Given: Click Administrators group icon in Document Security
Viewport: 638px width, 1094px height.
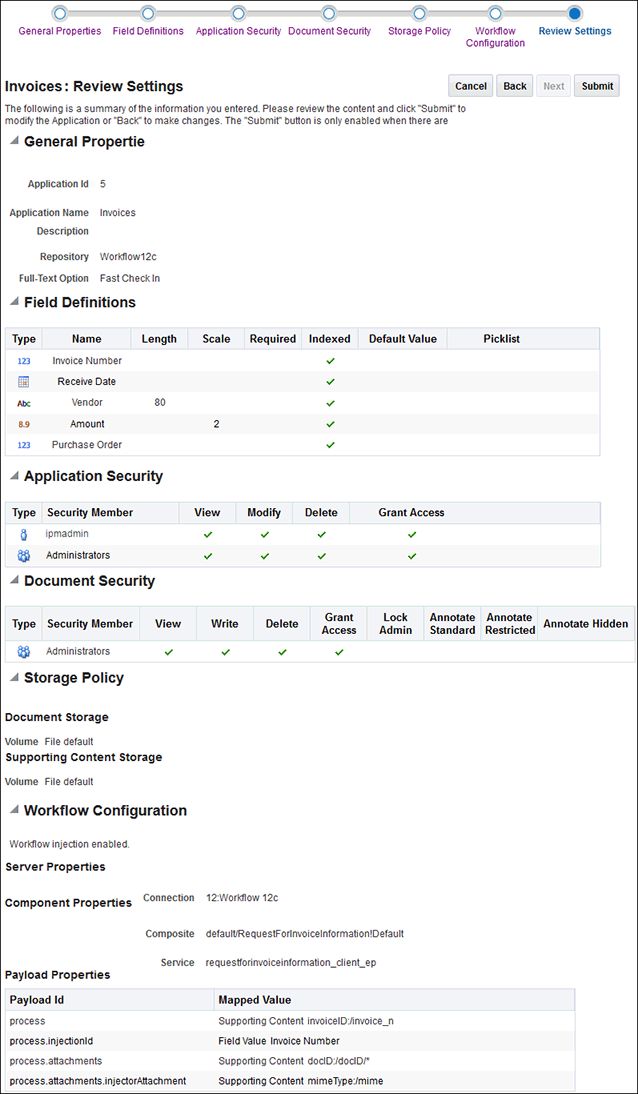Looking at the screenshot, I should point(24,652).
